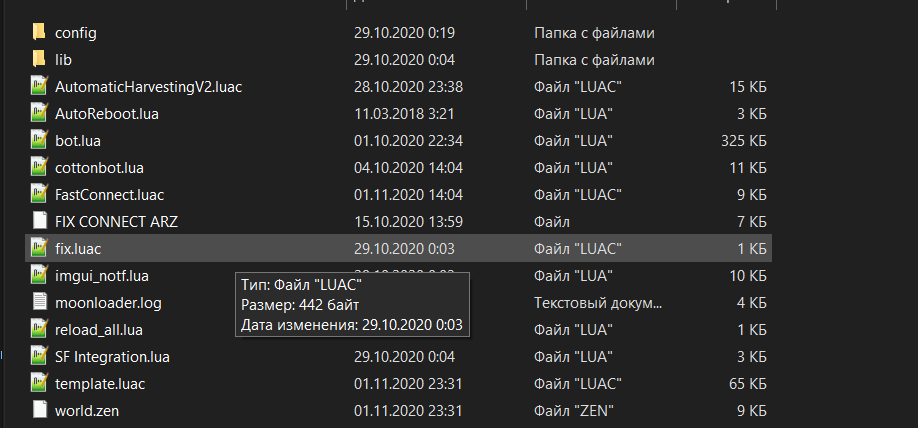Image resolution: width=918 pixels, height=428 pixels.
Task: Select the reload_all.lua file name
Action: click(x=101, y=328)
